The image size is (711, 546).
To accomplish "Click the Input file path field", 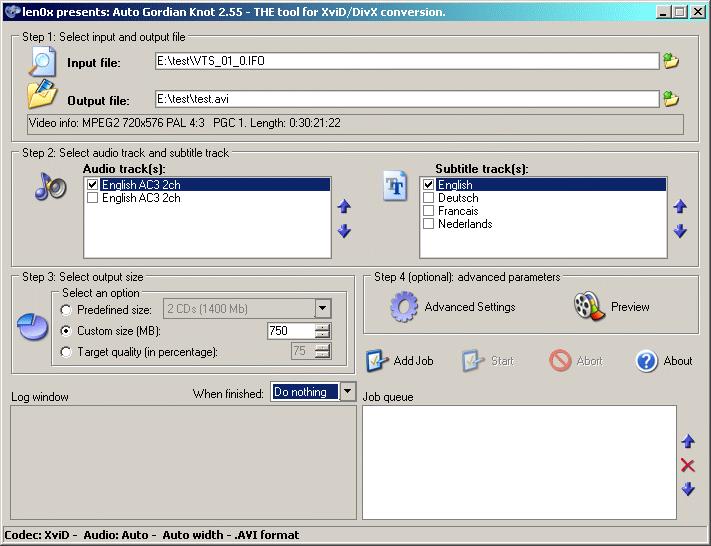I will pyautogui.click(x=407, y=61).
